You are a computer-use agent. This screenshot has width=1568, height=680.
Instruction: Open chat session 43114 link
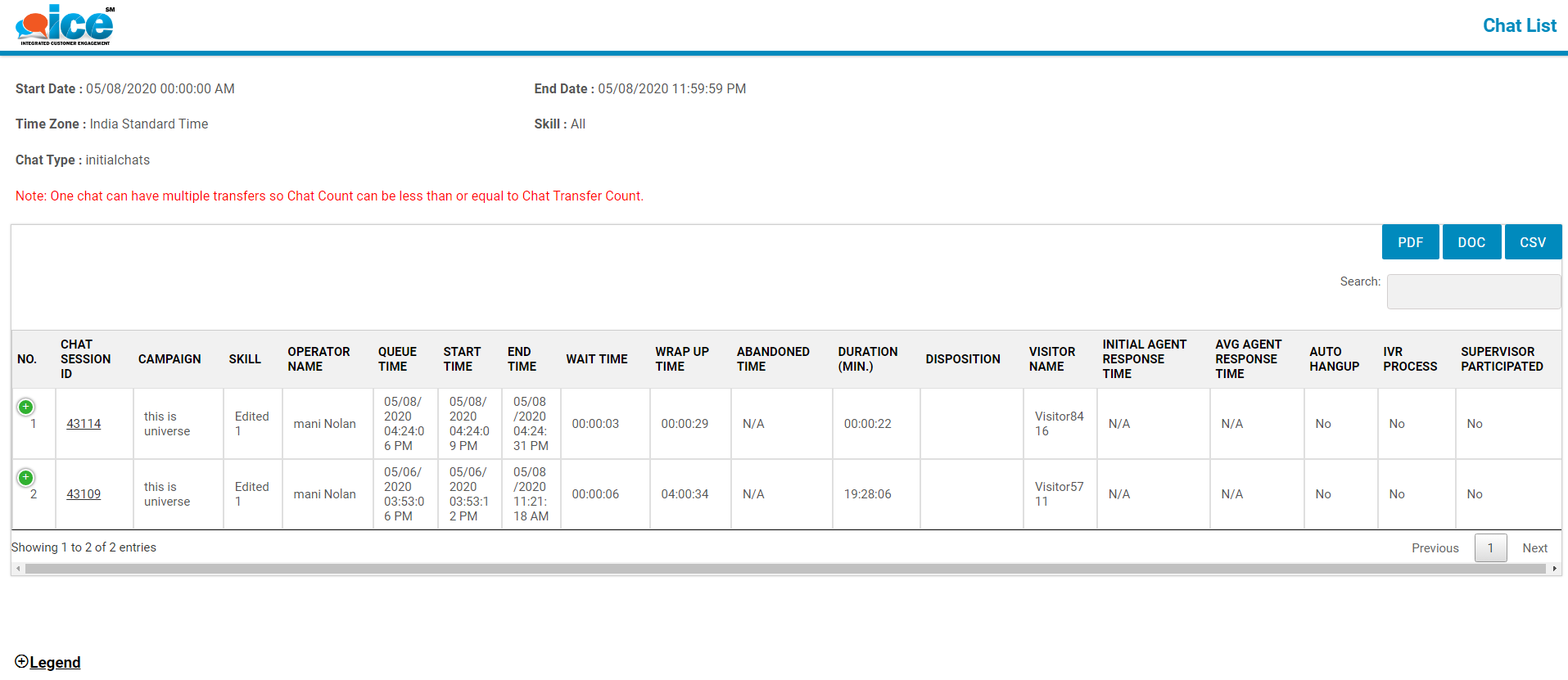pyautogui.click(x=84, y=424)
